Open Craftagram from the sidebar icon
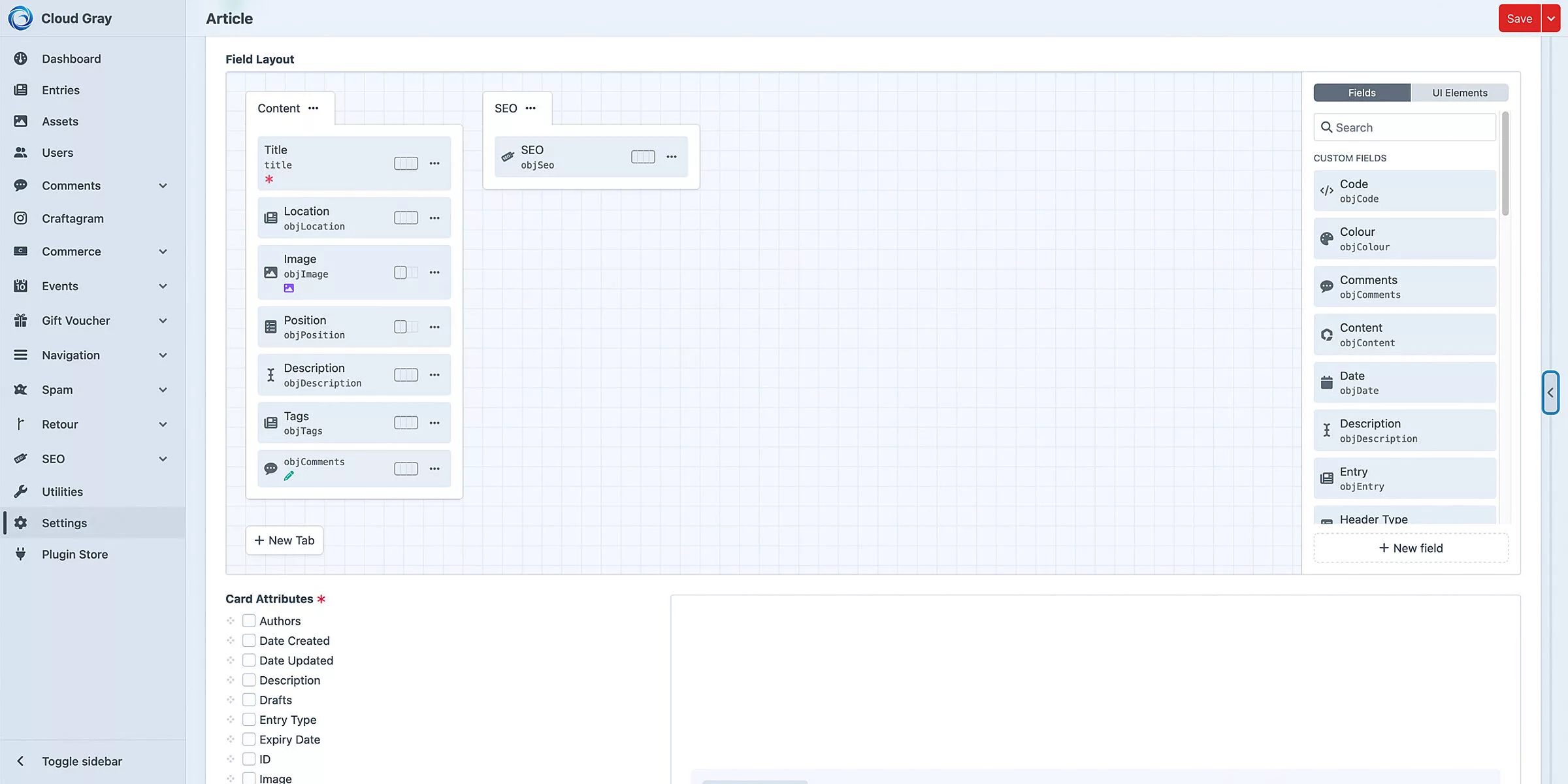 click(21, 218)
